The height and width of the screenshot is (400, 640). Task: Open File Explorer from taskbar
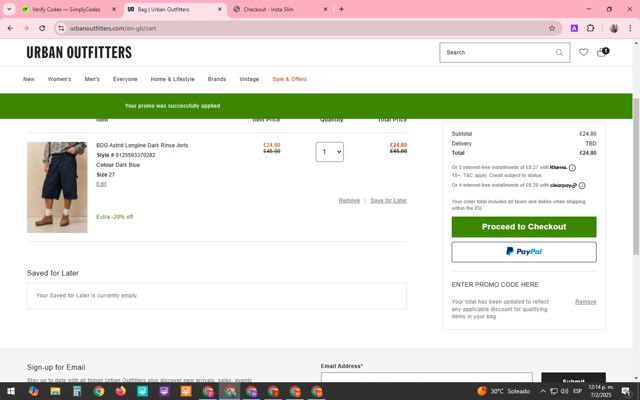55,391
